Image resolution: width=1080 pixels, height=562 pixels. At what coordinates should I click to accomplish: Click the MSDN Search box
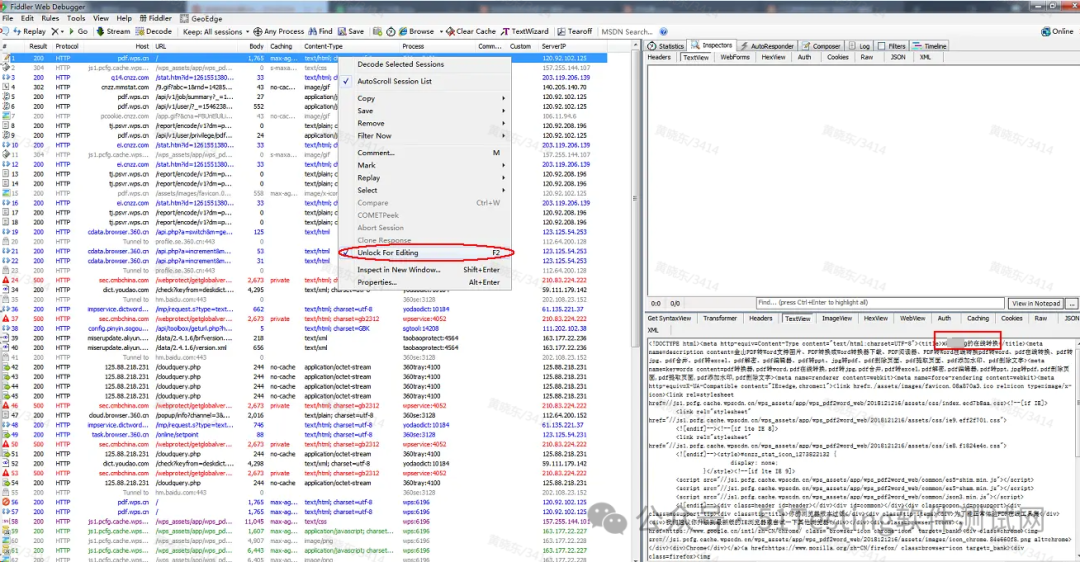(627, 32)
